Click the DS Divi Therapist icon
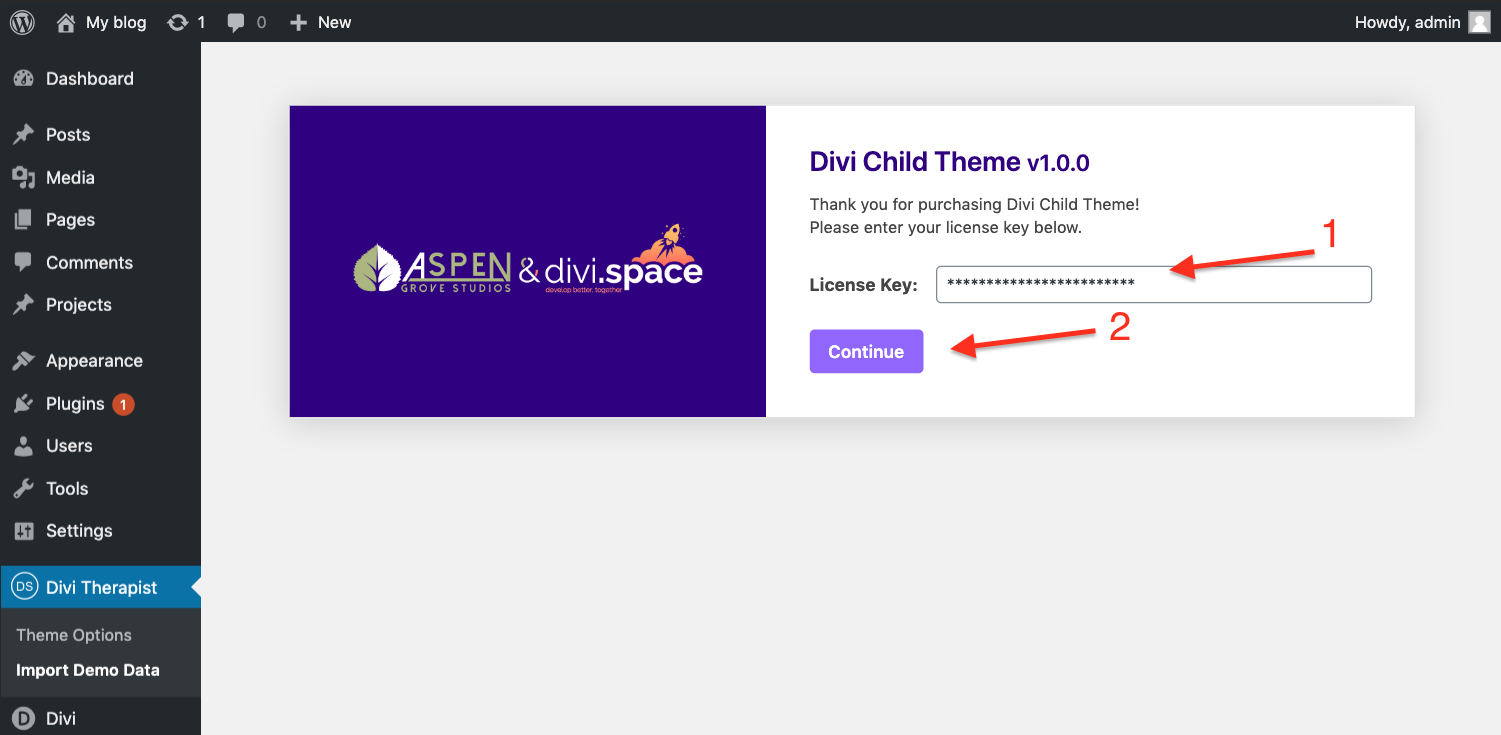The image size is (1501, 735). click(24, 587)
